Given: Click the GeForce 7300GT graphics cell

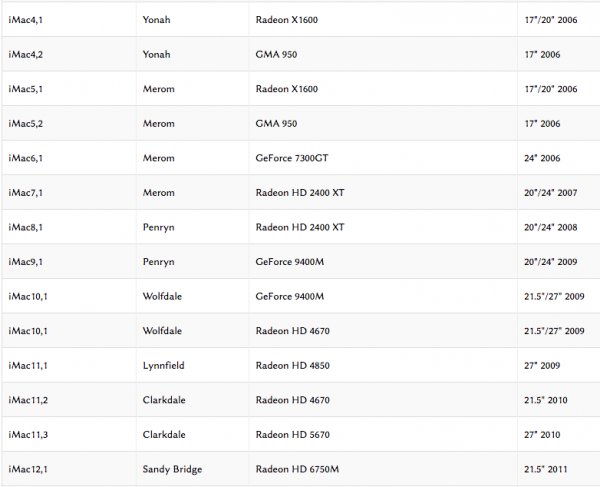Looking at the screenshot, I should click(291, 158).
